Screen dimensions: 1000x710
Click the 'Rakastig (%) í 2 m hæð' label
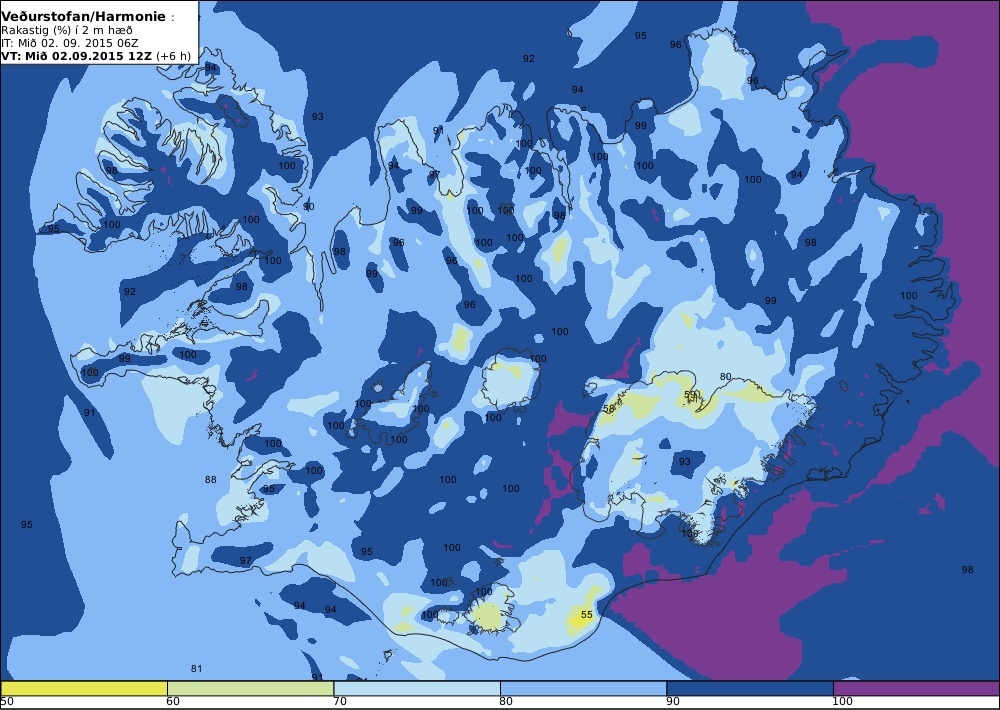[x=67, y=31]
